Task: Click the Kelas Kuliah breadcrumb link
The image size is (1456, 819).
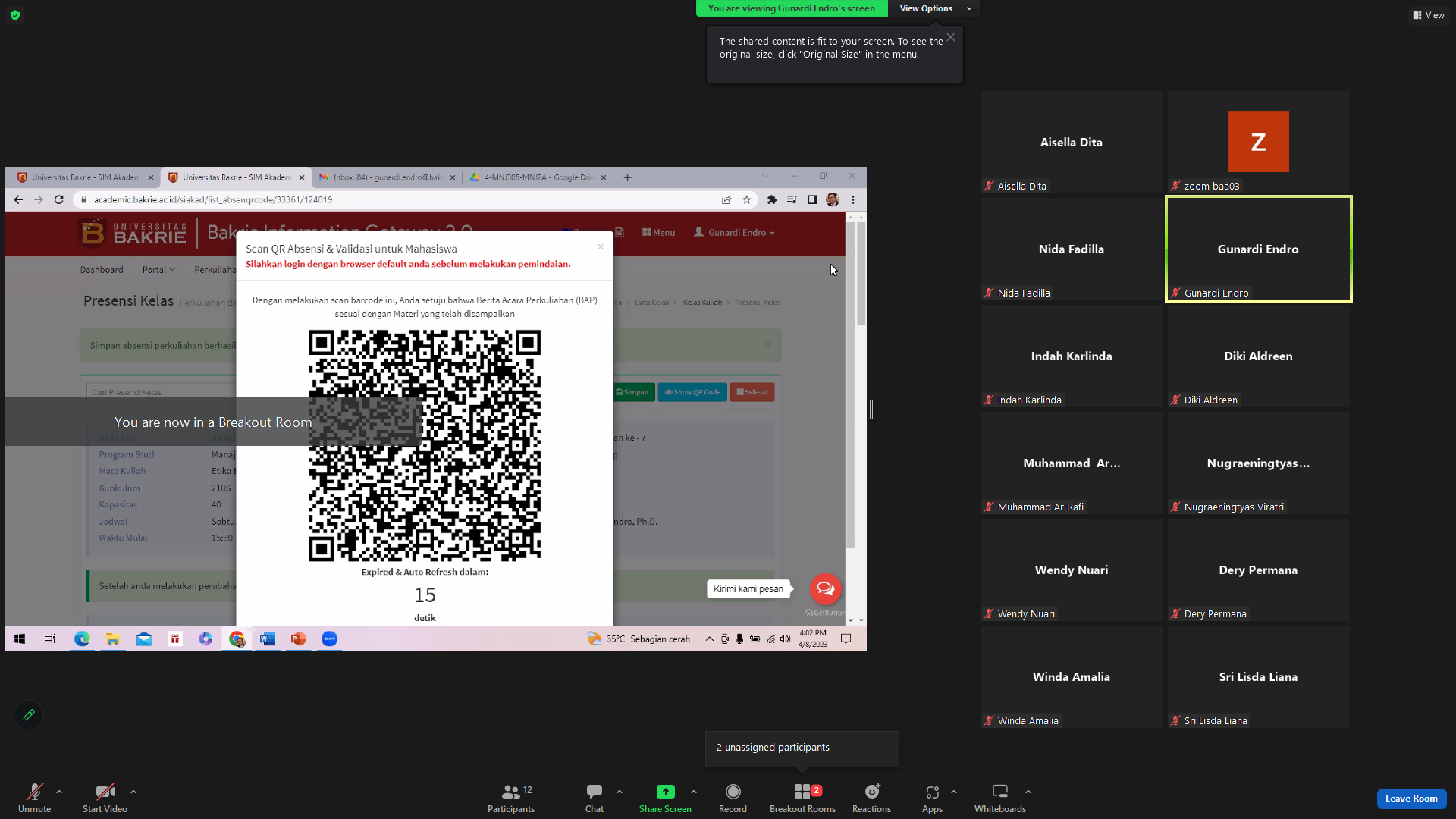Action: coord(702,303)
